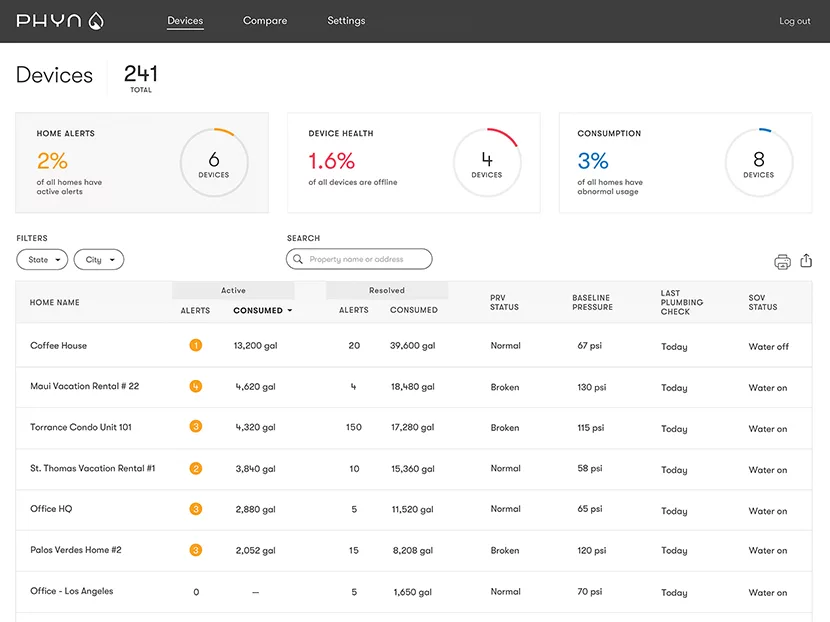Click Maui Vacation Rental alert badge
Image resolution: width=830 pixels, height=622 pixels.
195,386
